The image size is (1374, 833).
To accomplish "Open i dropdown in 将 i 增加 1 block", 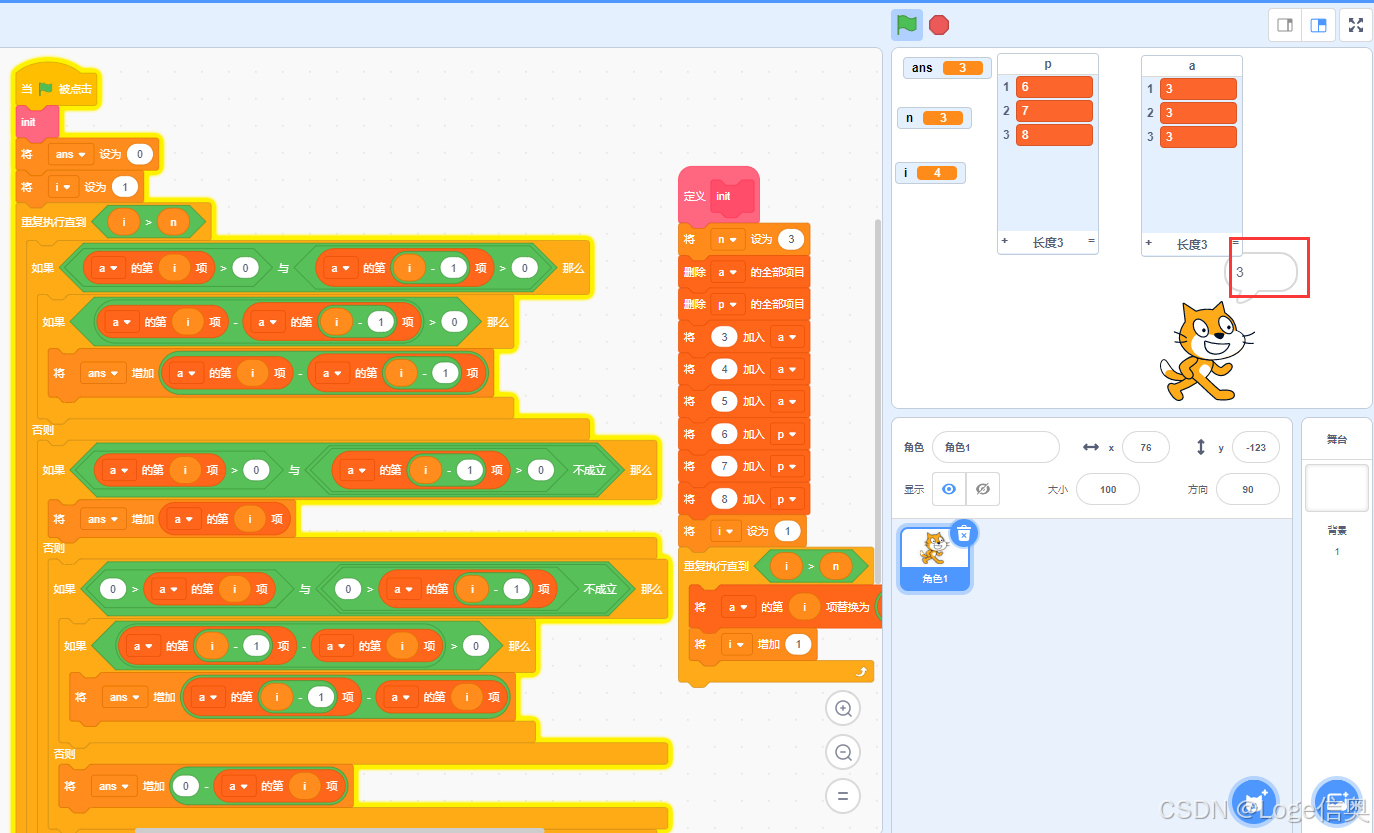I will 737,645.
